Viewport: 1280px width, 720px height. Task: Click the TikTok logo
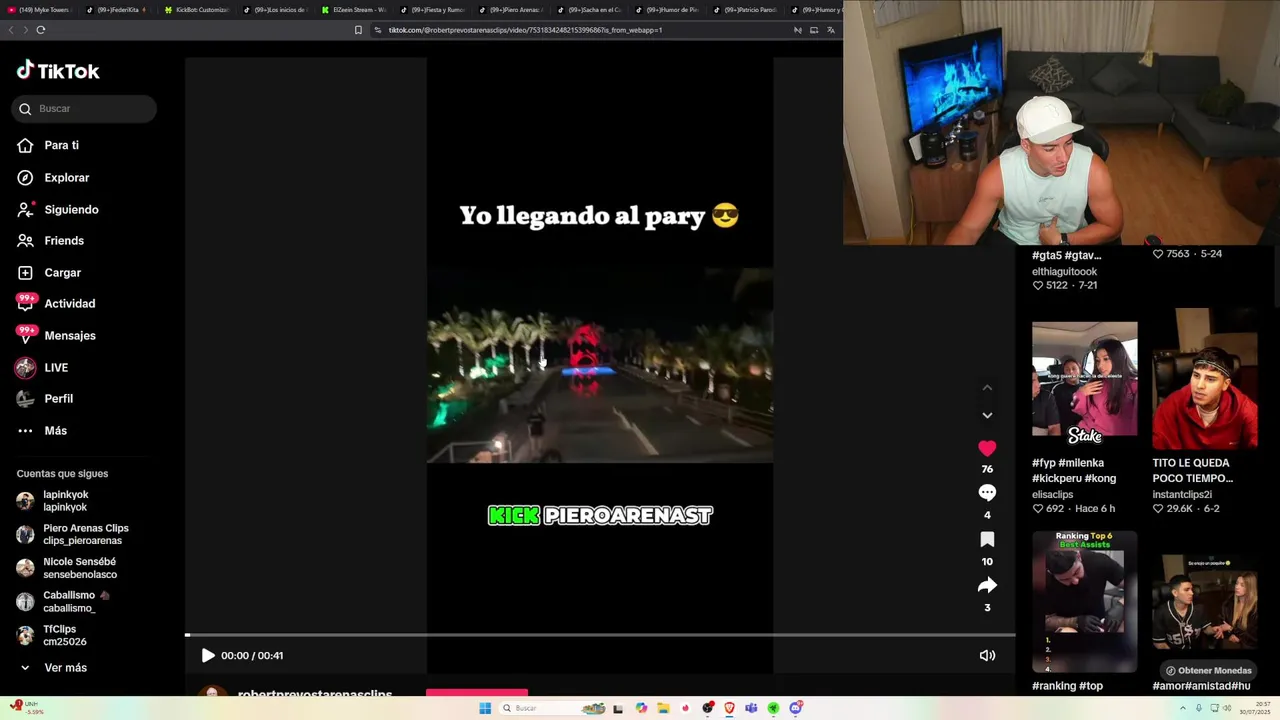click(58, 71)
